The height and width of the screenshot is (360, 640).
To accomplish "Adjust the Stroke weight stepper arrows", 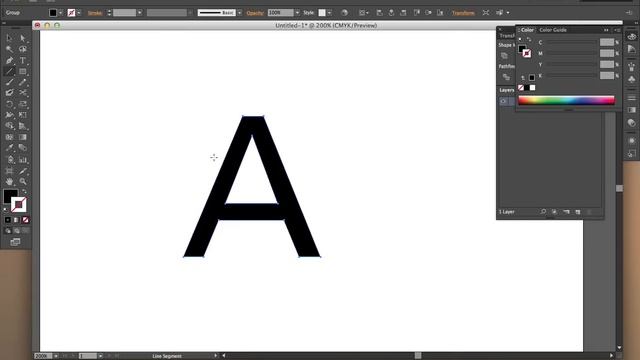I will click(109, 13).
